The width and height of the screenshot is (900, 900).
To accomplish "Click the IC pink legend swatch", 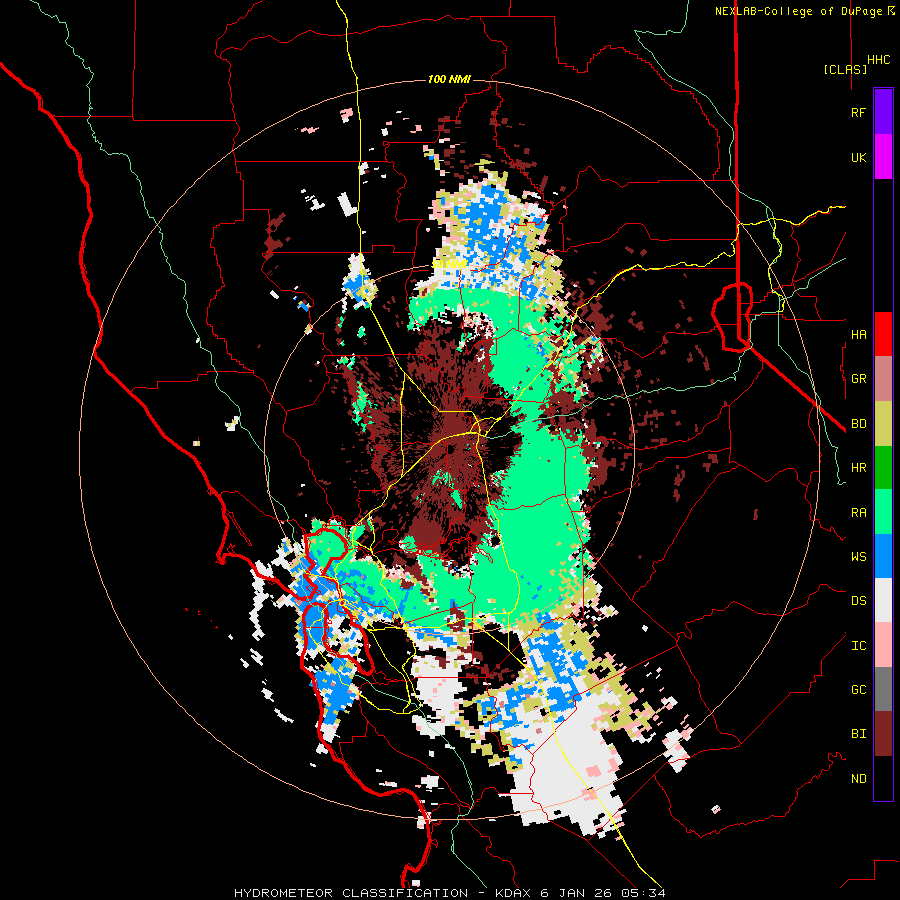I will 883,645.
